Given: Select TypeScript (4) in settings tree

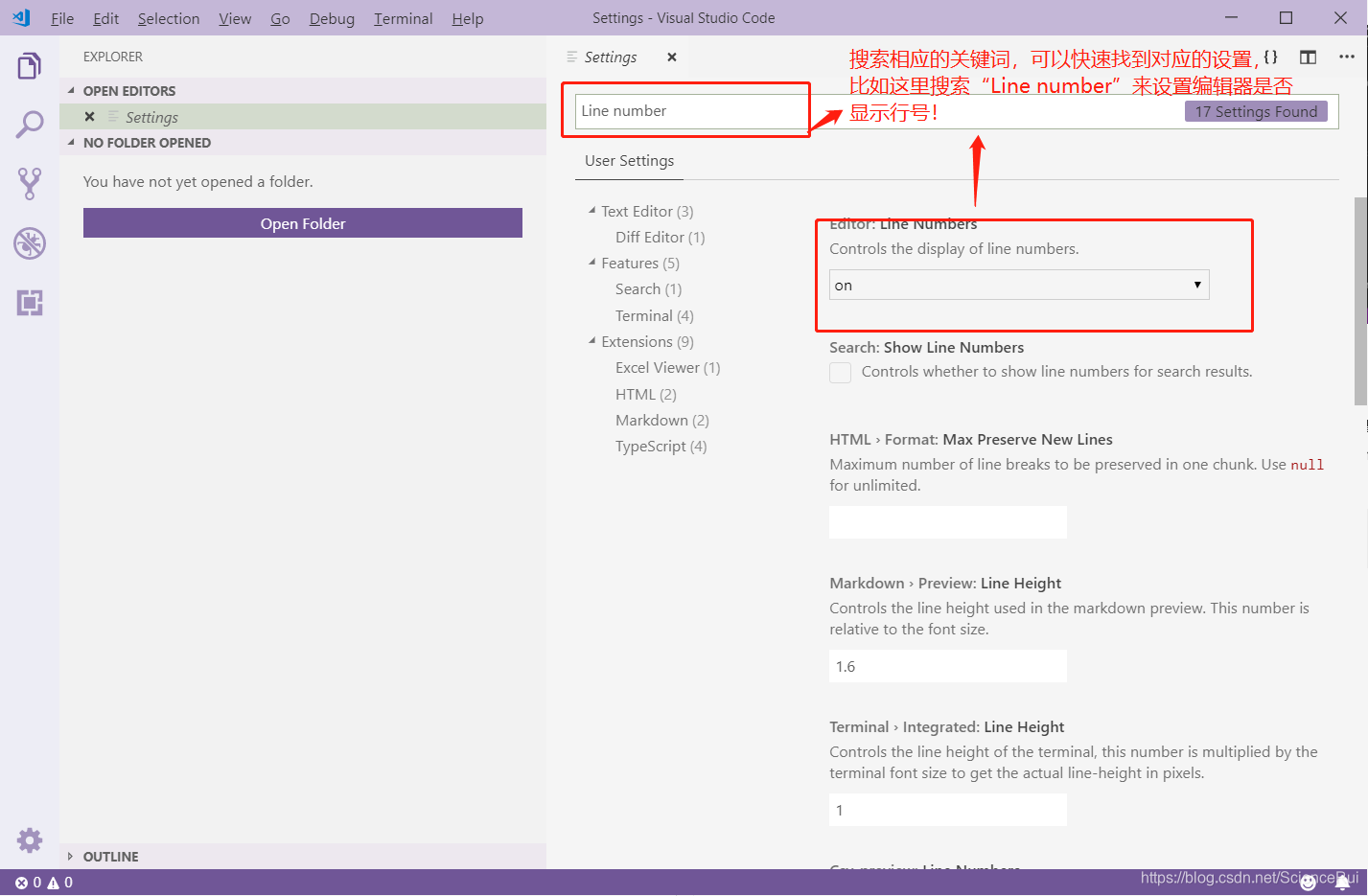Looking at the screenshot, I should coord(661,446).
